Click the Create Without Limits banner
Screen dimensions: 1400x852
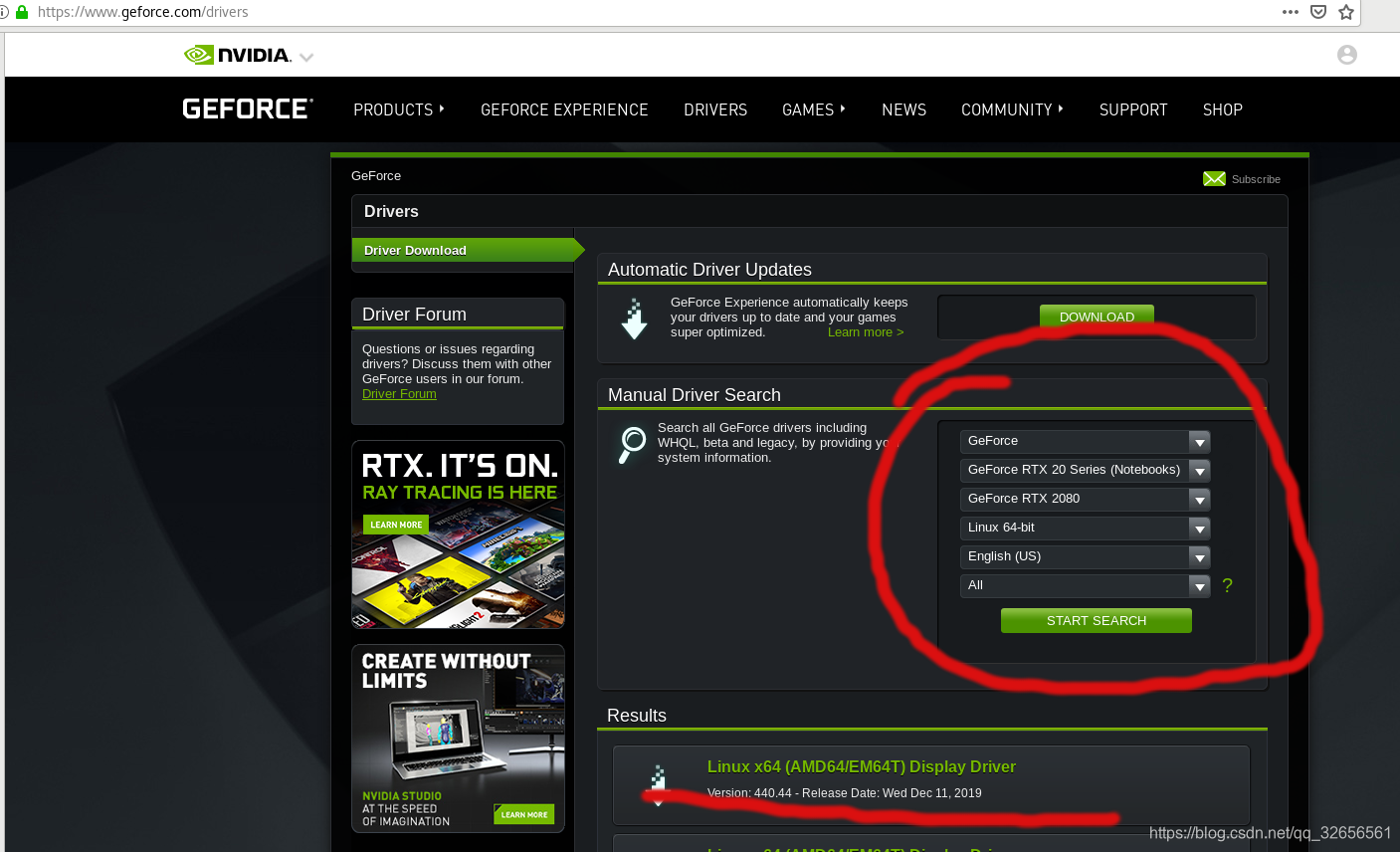[x=458, y=739]
